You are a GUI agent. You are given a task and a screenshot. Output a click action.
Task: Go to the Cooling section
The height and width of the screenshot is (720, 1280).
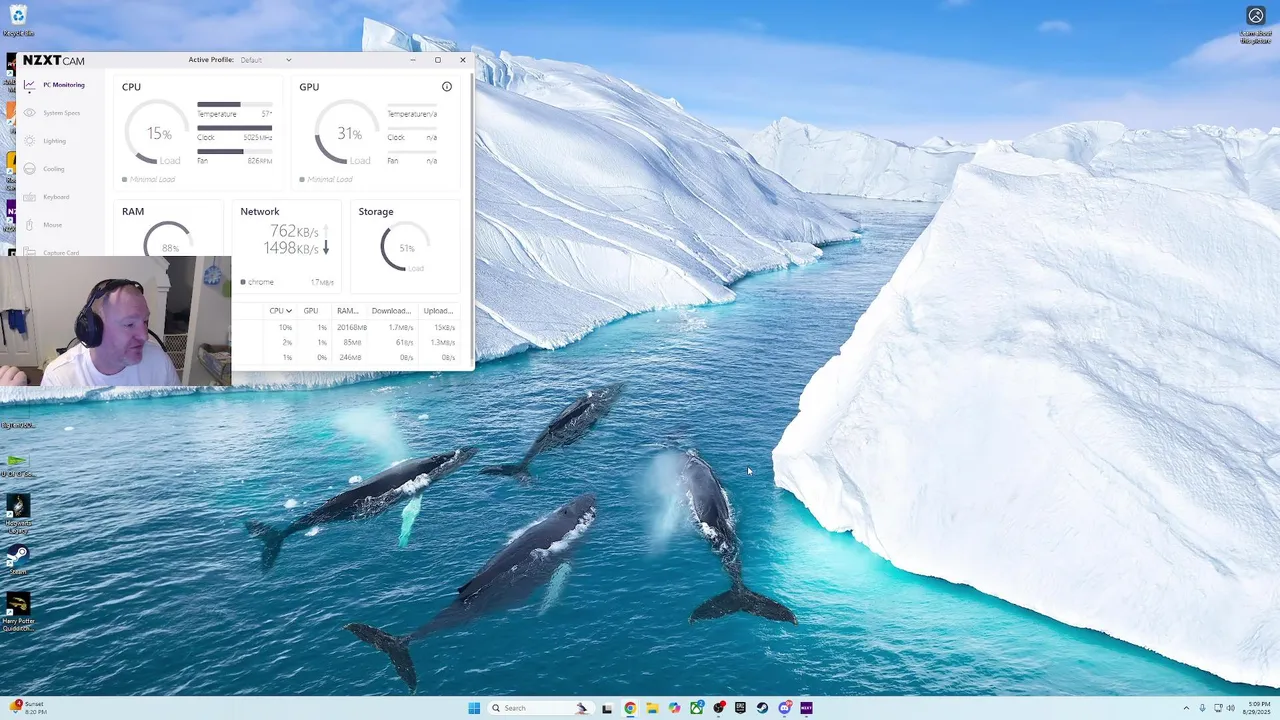(x=54, y=169)
